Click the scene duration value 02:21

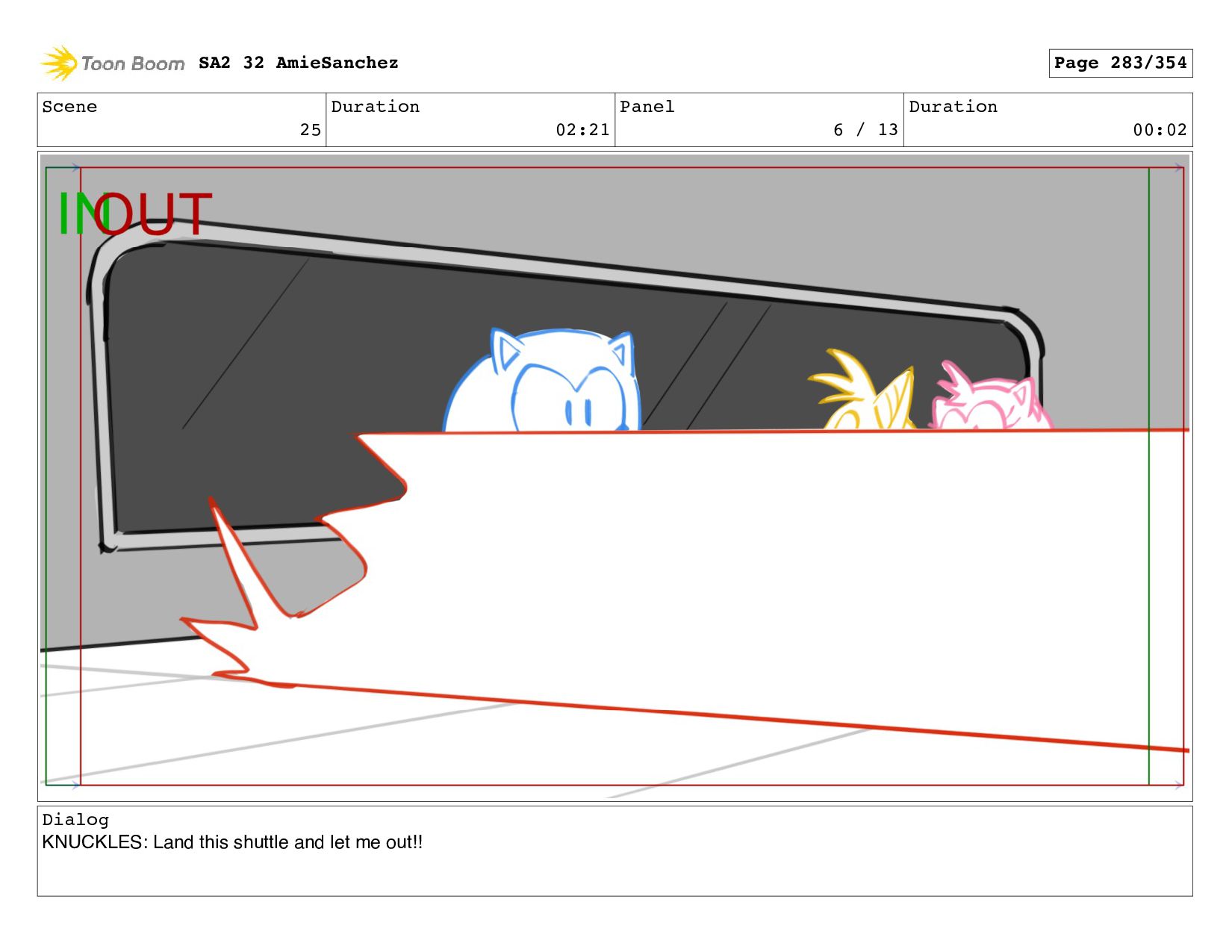pos(582,130)
